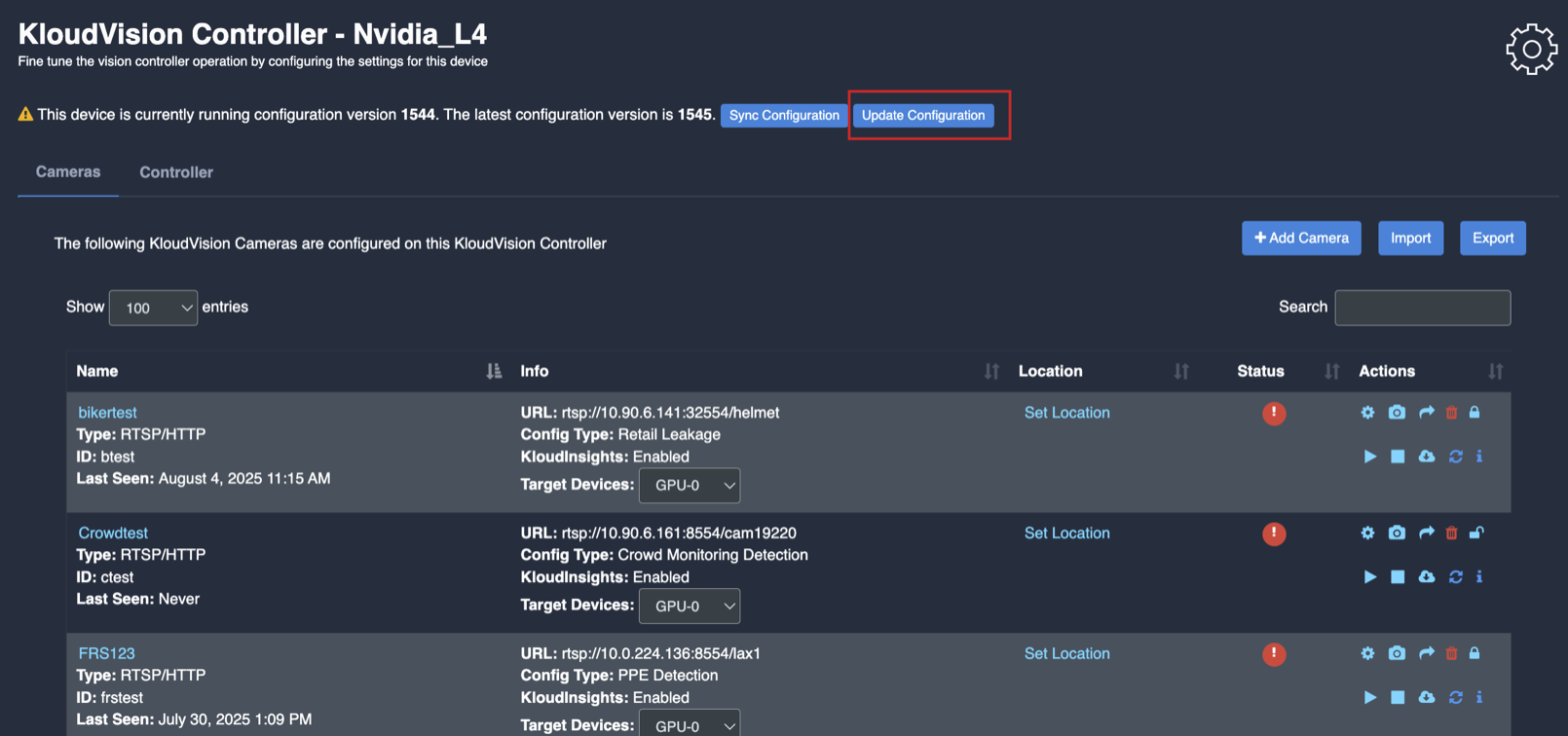
Task: Click cloud download icon for Crowdtest
Action: pos(1427,577)
